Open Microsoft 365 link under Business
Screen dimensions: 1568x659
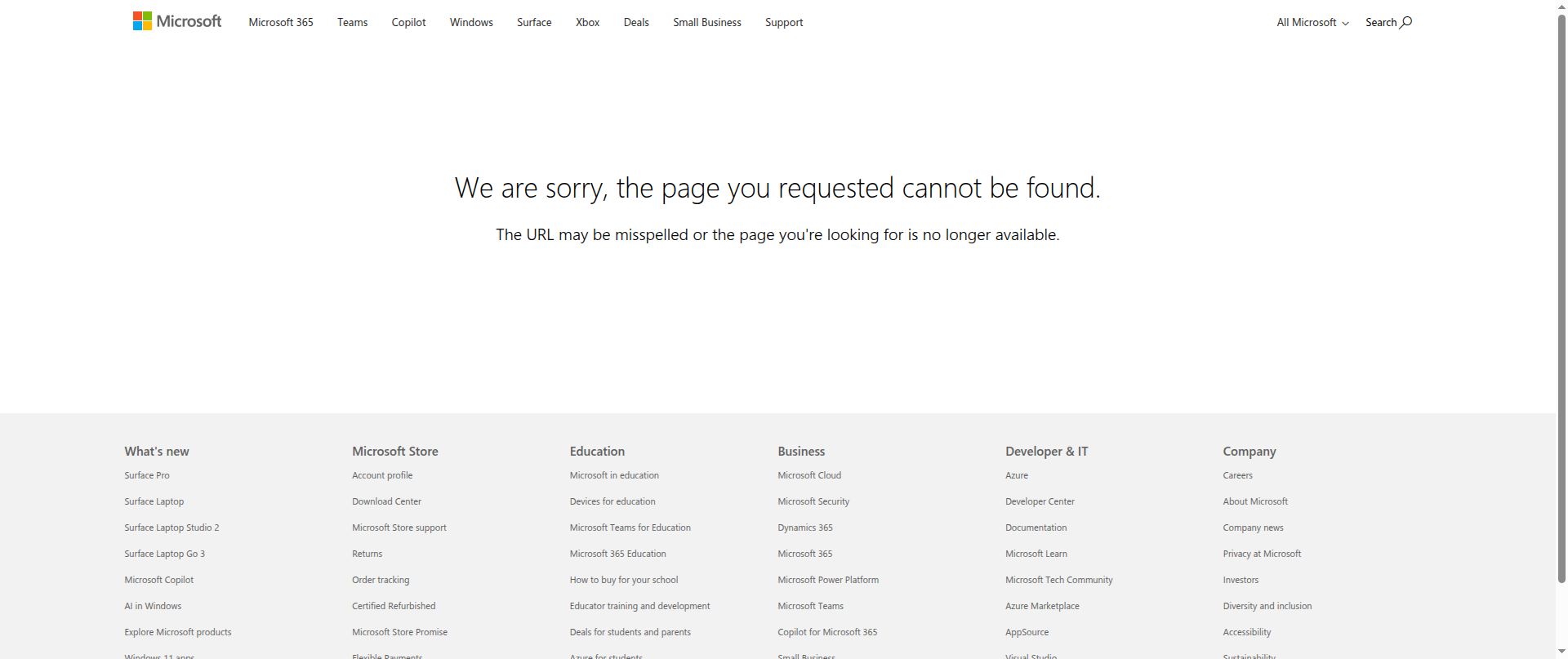(805, 554)
